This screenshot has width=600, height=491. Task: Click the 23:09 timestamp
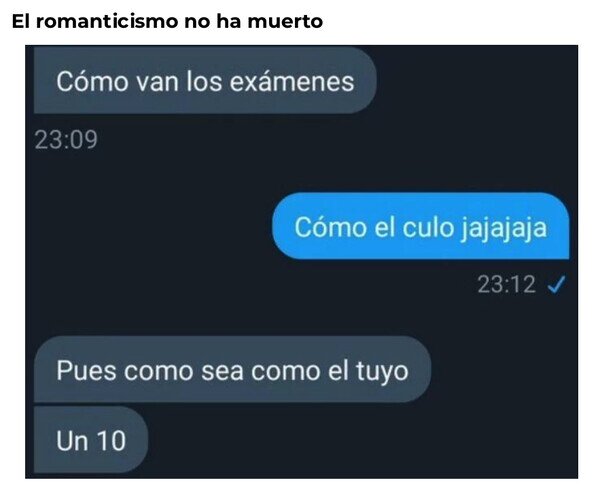[66, 140]
